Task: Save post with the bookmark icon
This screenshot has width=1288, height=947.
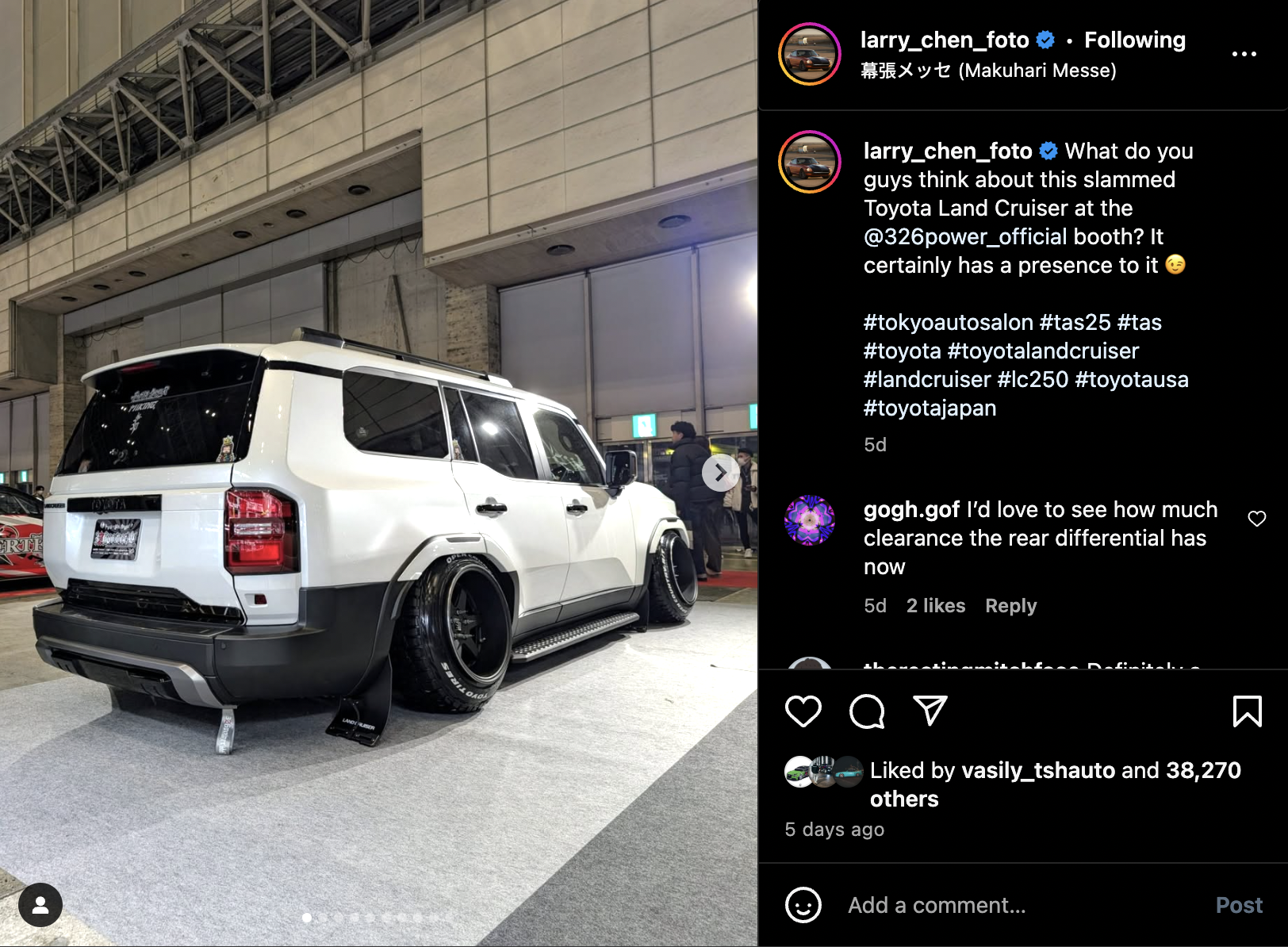Action: click(x=1247, y=711)
